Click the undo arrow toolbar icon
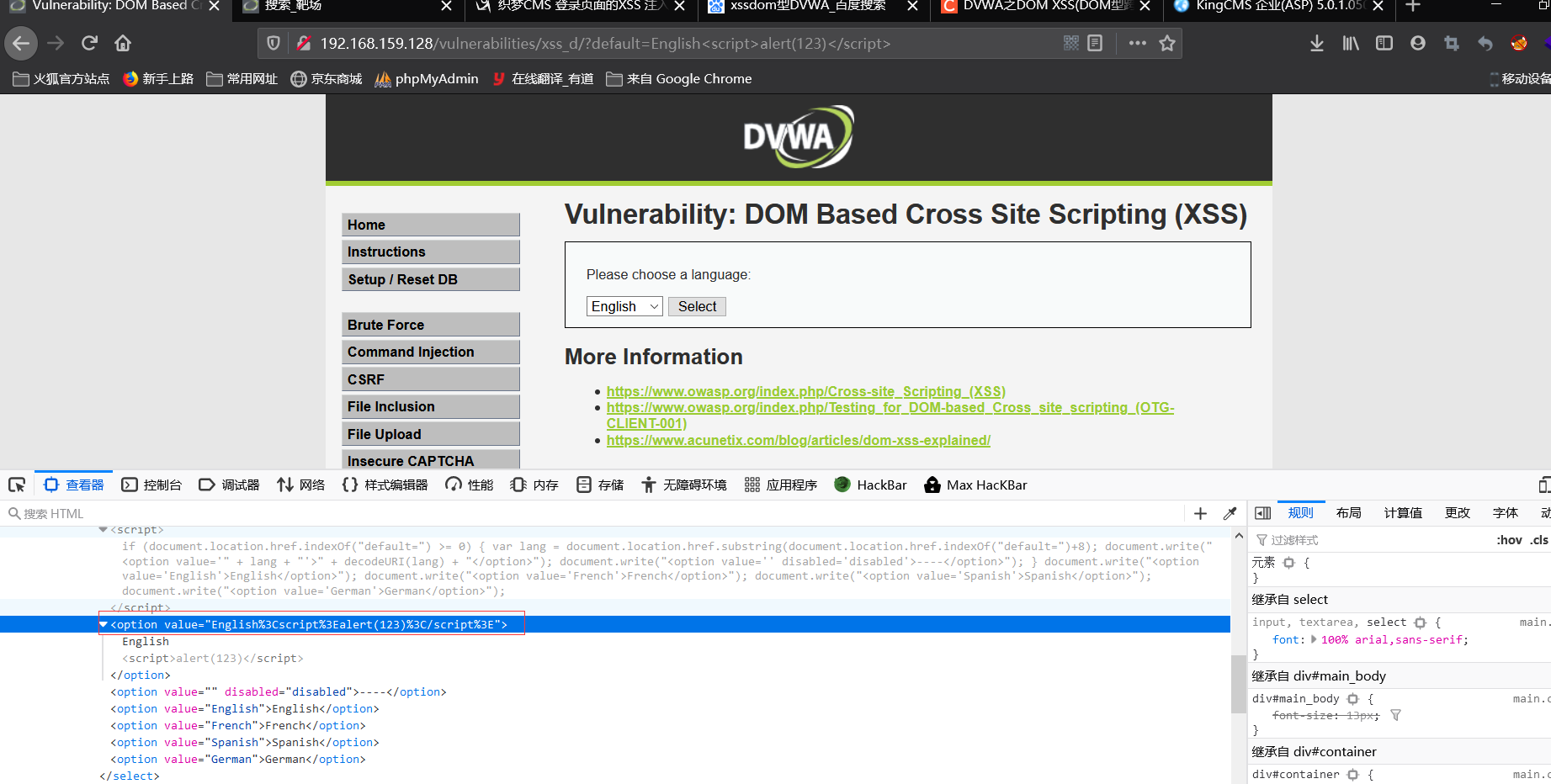 click(x=1485, y=43)
